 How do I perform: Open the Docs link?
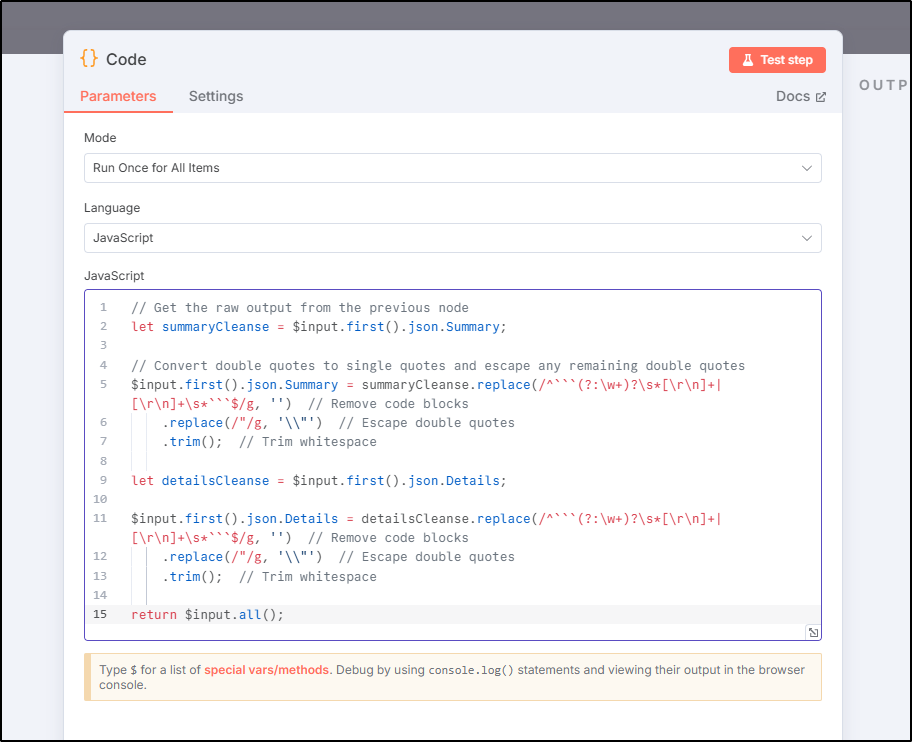coord(800,97)
